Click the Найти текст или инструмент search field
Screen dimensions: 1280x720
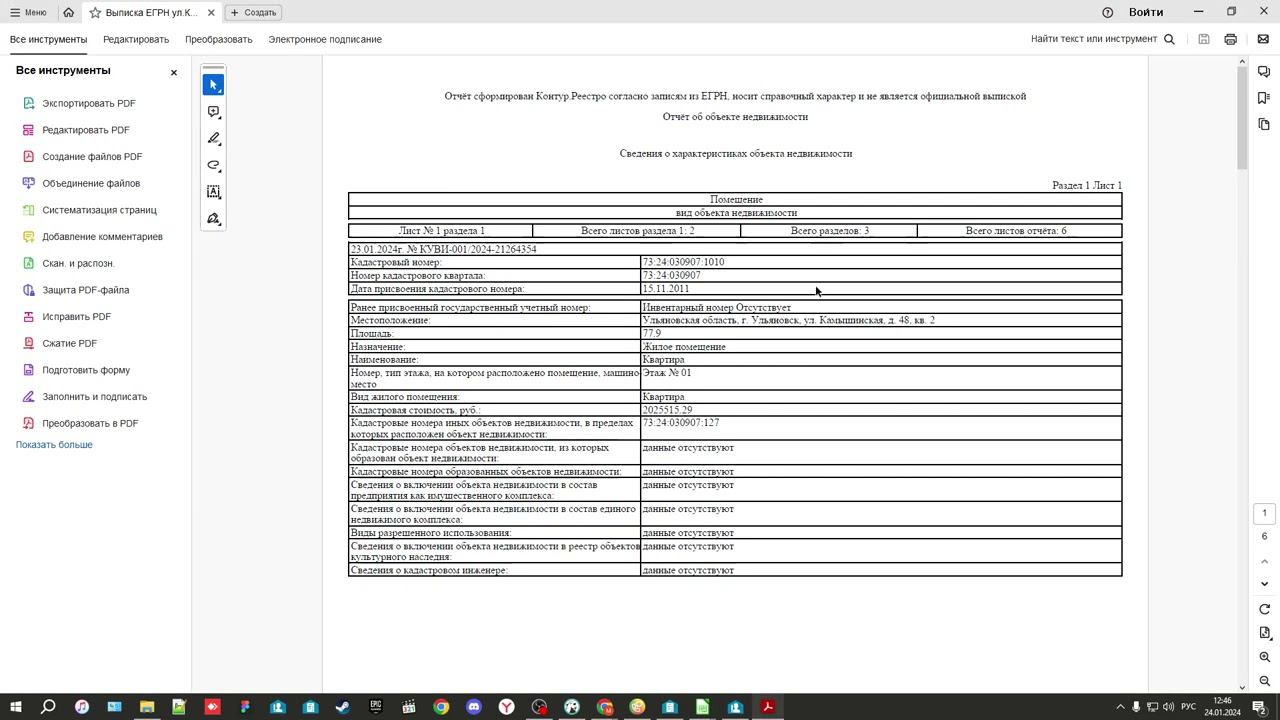click(1103, 39)
